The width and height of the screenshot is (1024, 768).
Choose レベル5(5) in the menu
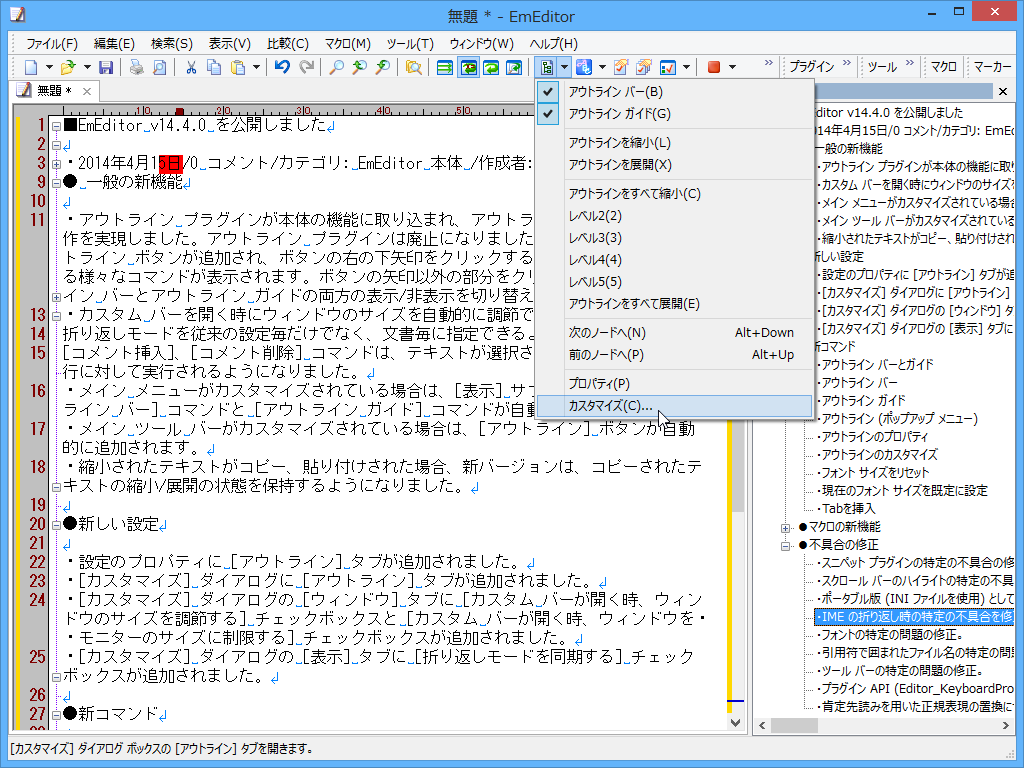tap(675, 282)
